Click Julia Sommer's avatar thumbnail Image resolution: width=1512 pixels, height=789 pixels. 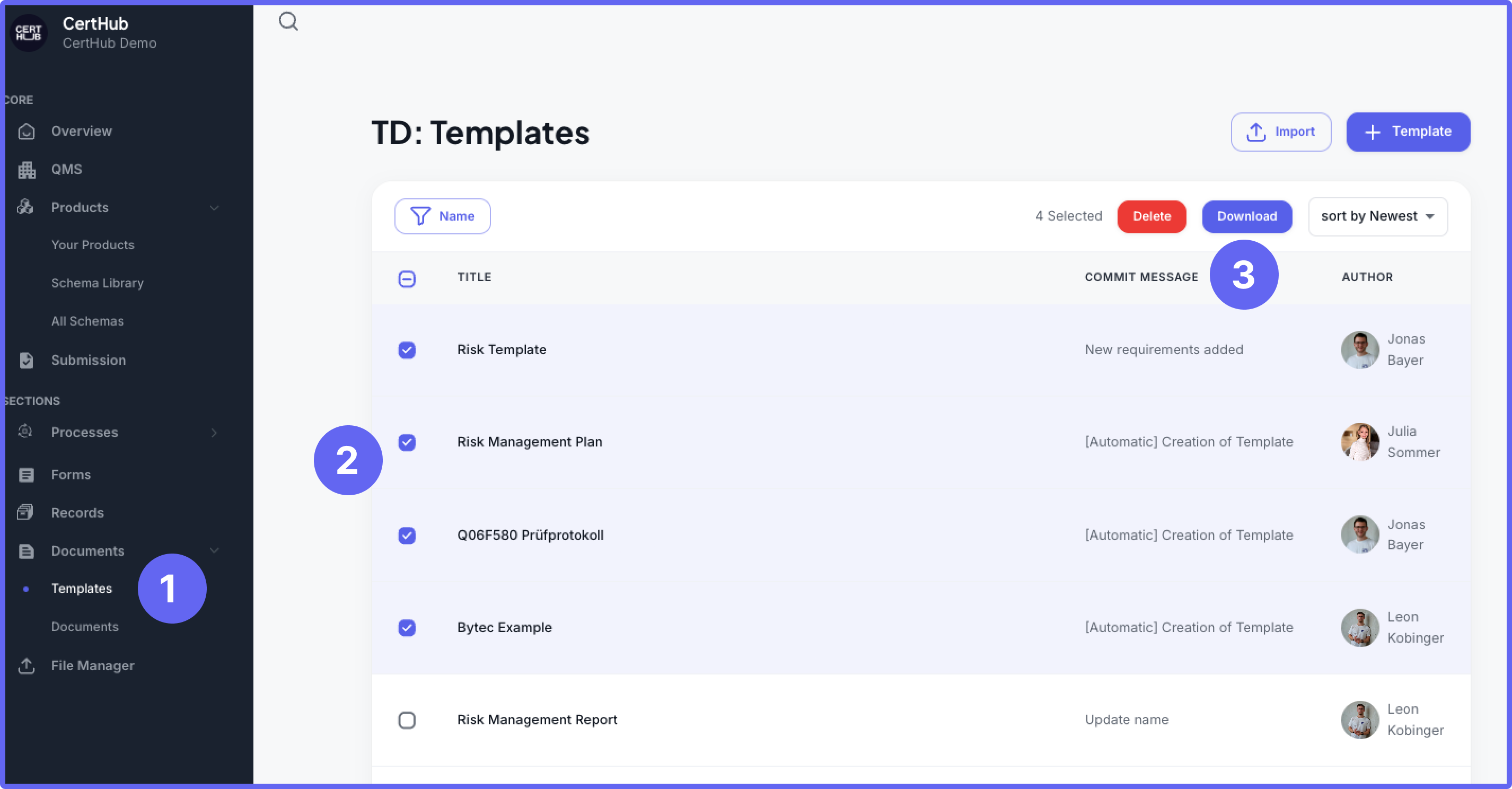click(1360, 442)
